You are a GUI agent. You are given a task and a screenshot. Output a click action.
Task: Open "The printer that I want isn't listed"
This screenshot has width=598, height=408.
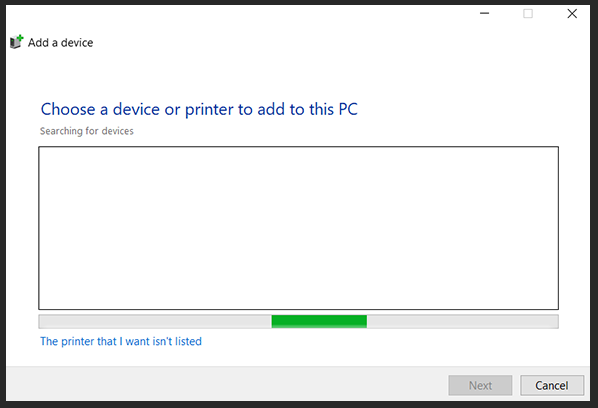pyautogui.click(x=121, y=341)
